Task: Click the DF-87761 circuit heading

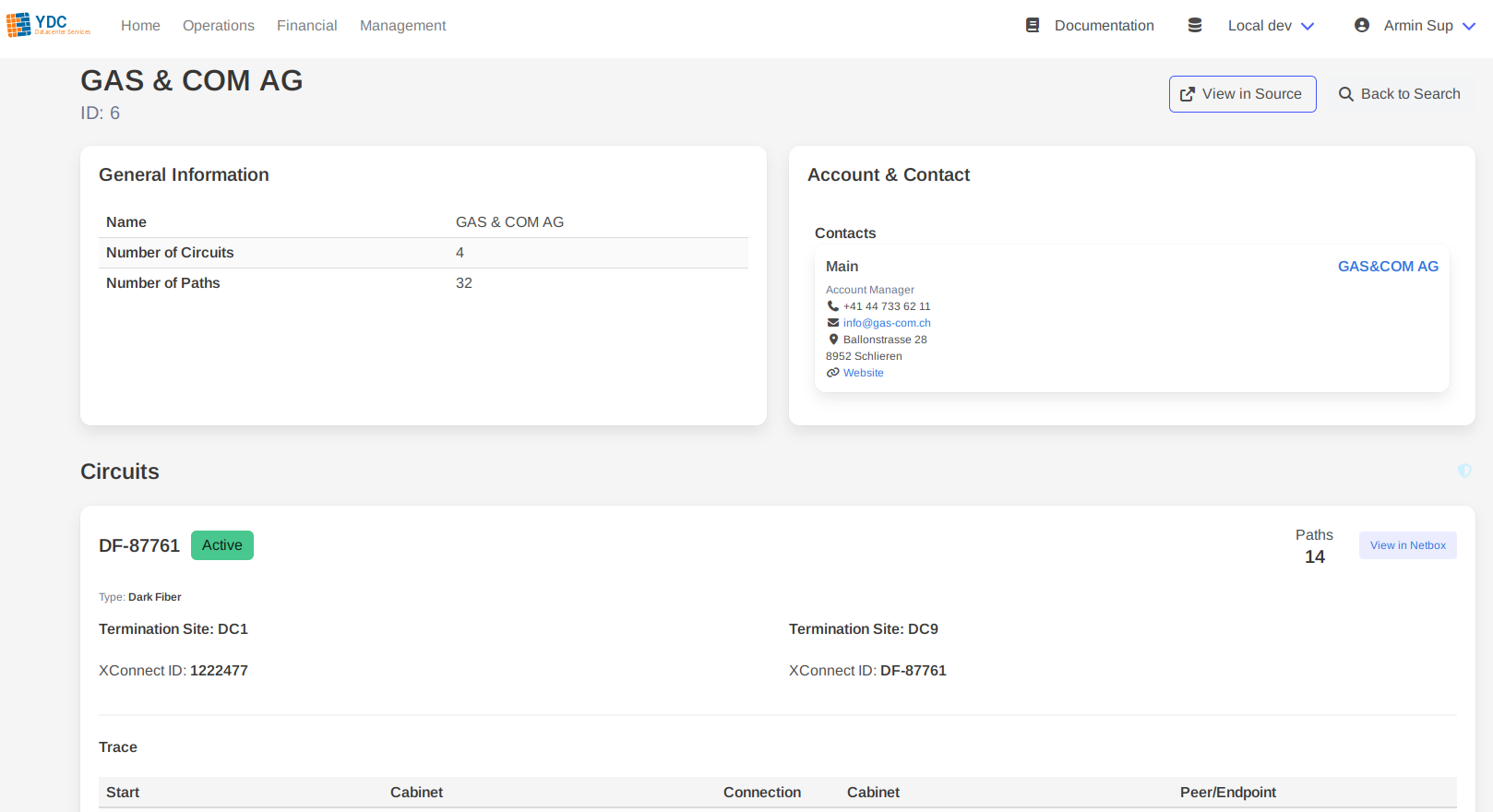Action: click(x=139, y=545)
